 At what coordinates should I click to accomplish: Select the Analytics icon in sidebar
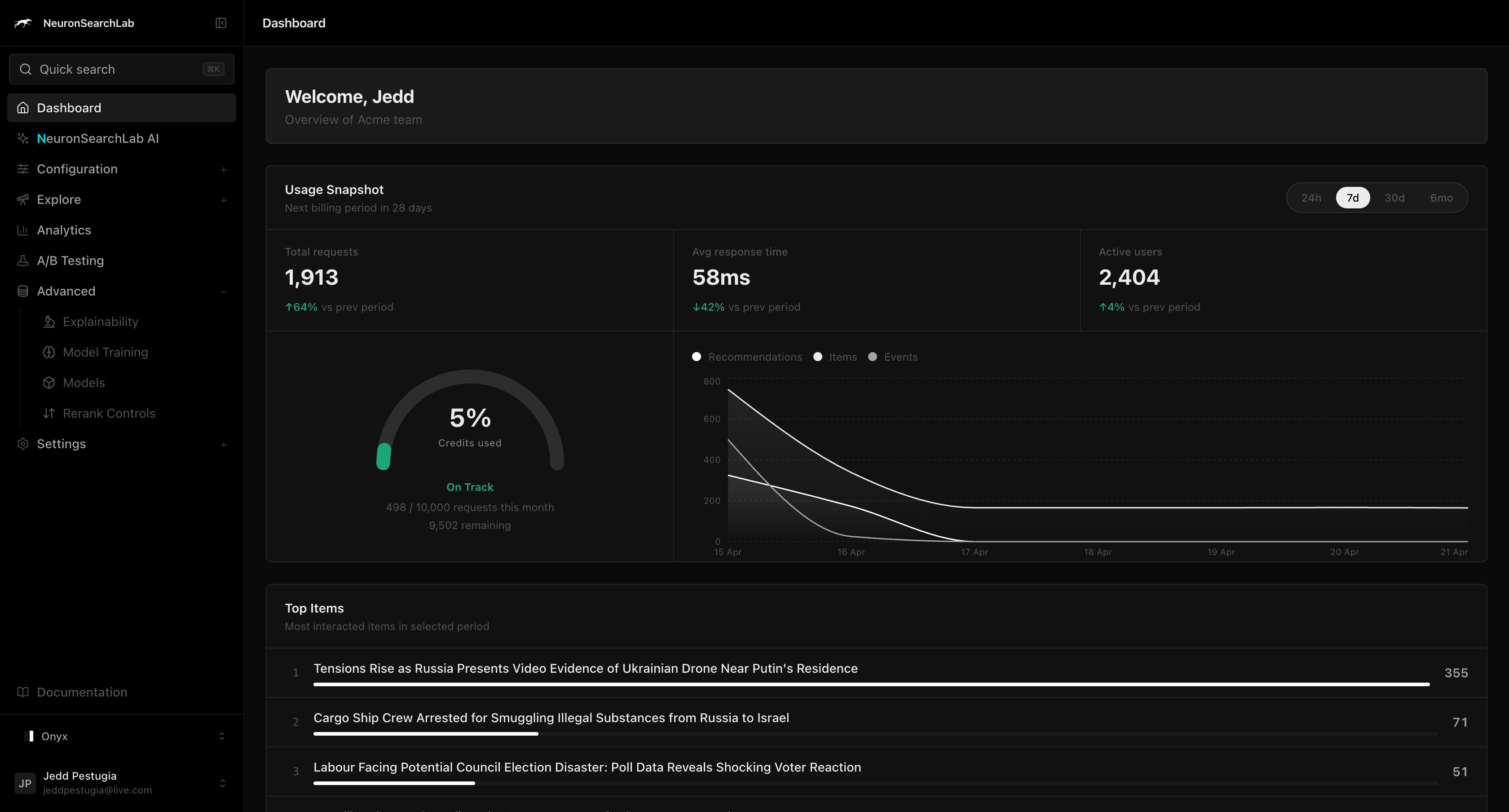pos(22,229)
